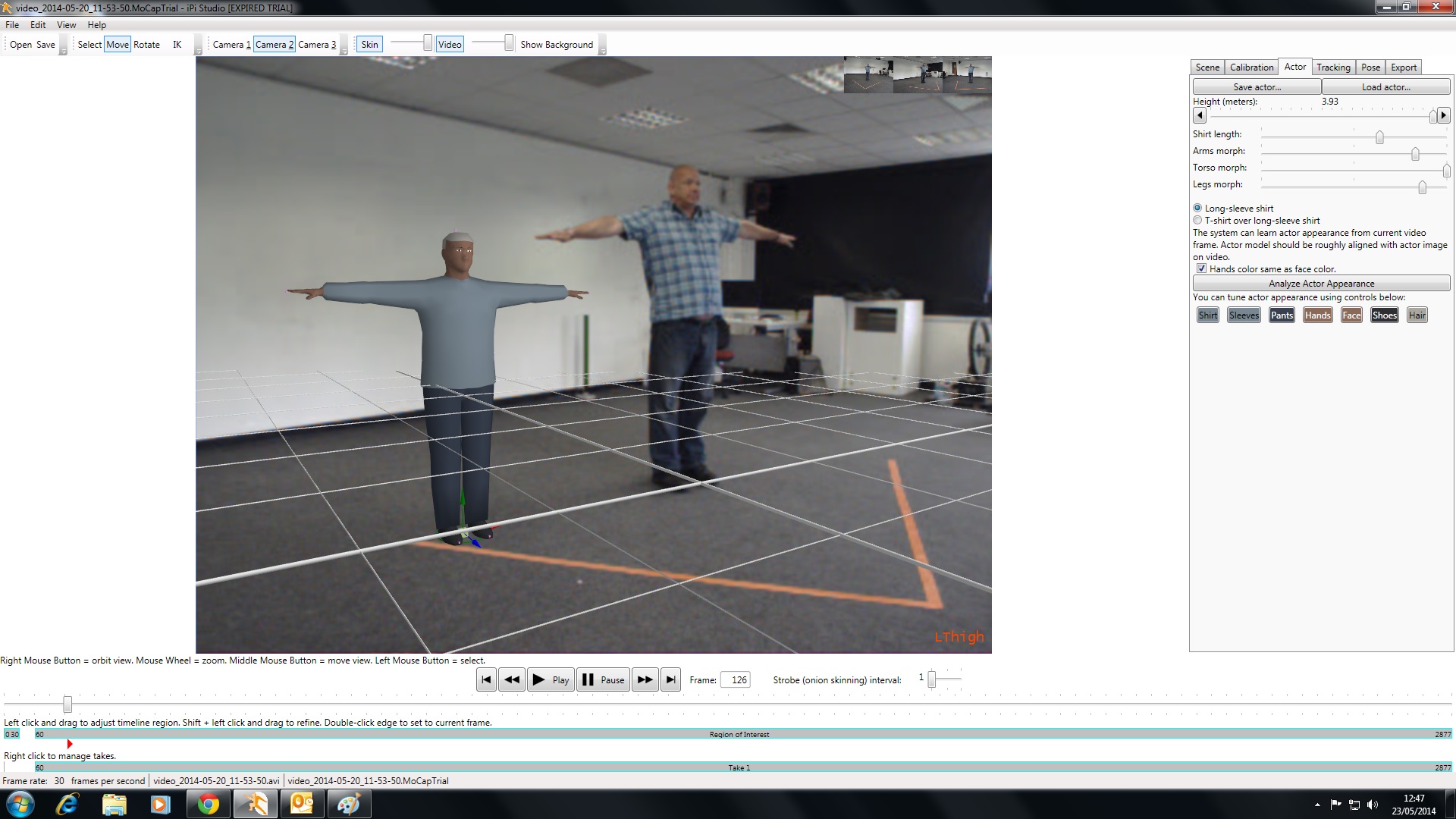Uncheck Hands color same as face color
The image size is (1456, 819).
coord(1201,268)
